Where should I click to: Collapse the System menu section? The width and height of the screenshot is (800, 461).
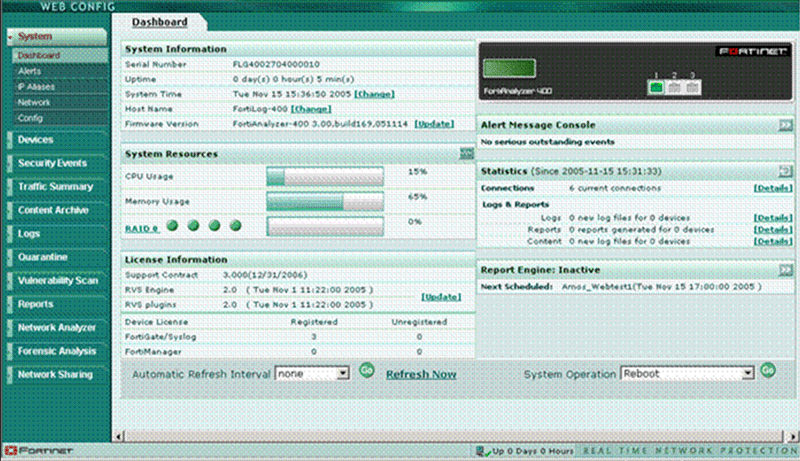point(57,37)
